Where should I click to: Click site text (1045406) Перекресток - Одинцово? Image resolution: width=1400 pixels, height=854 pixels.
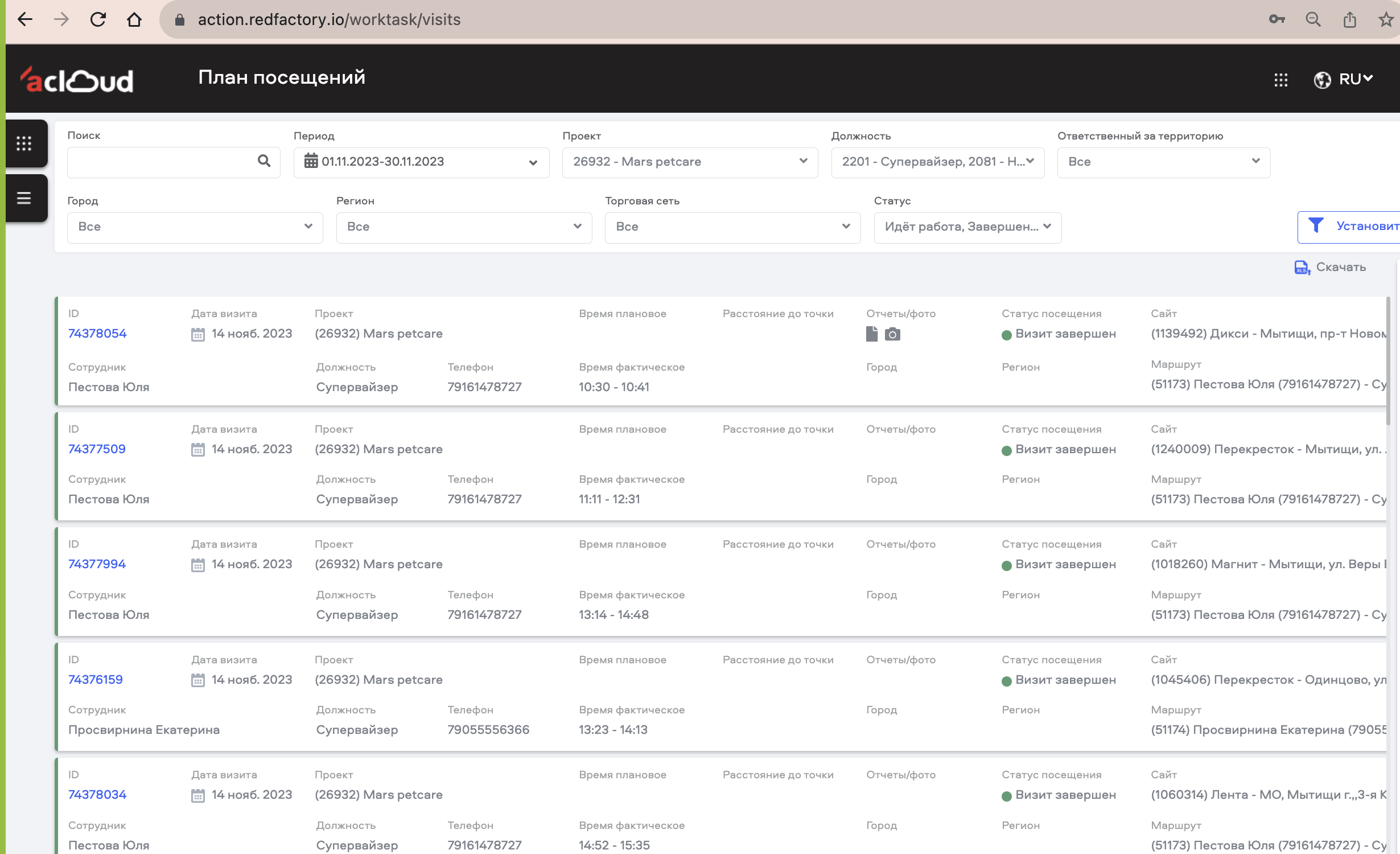click(1268, 680)
